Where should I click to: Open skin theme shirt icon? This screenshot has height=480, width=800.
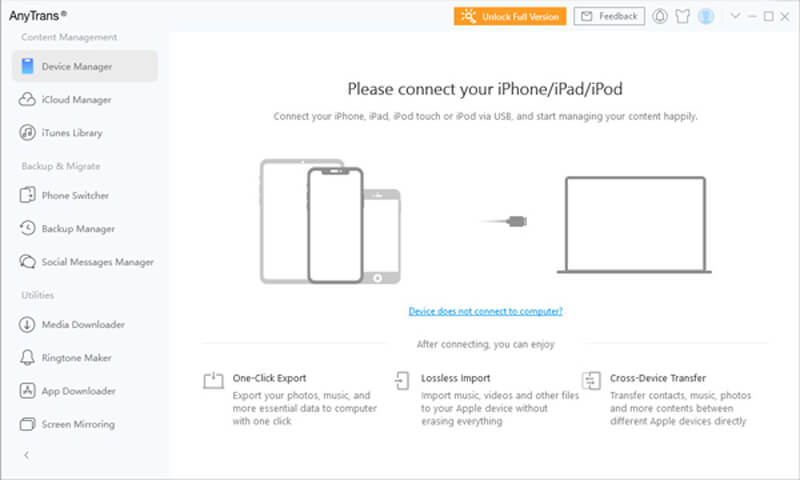tap(683, 16)
